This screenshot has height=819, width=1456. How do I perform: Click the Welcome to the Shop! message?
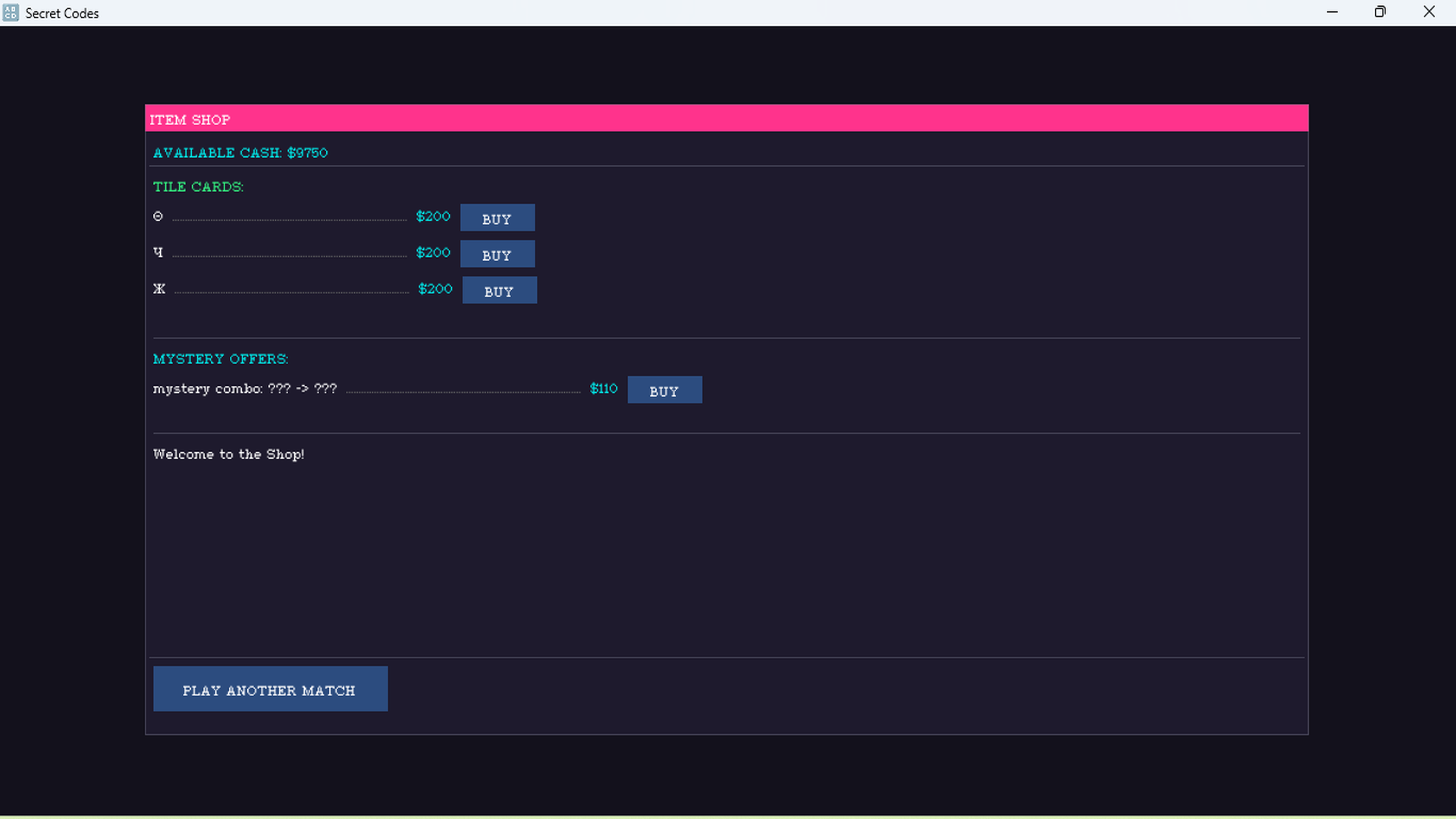(228, 454)
